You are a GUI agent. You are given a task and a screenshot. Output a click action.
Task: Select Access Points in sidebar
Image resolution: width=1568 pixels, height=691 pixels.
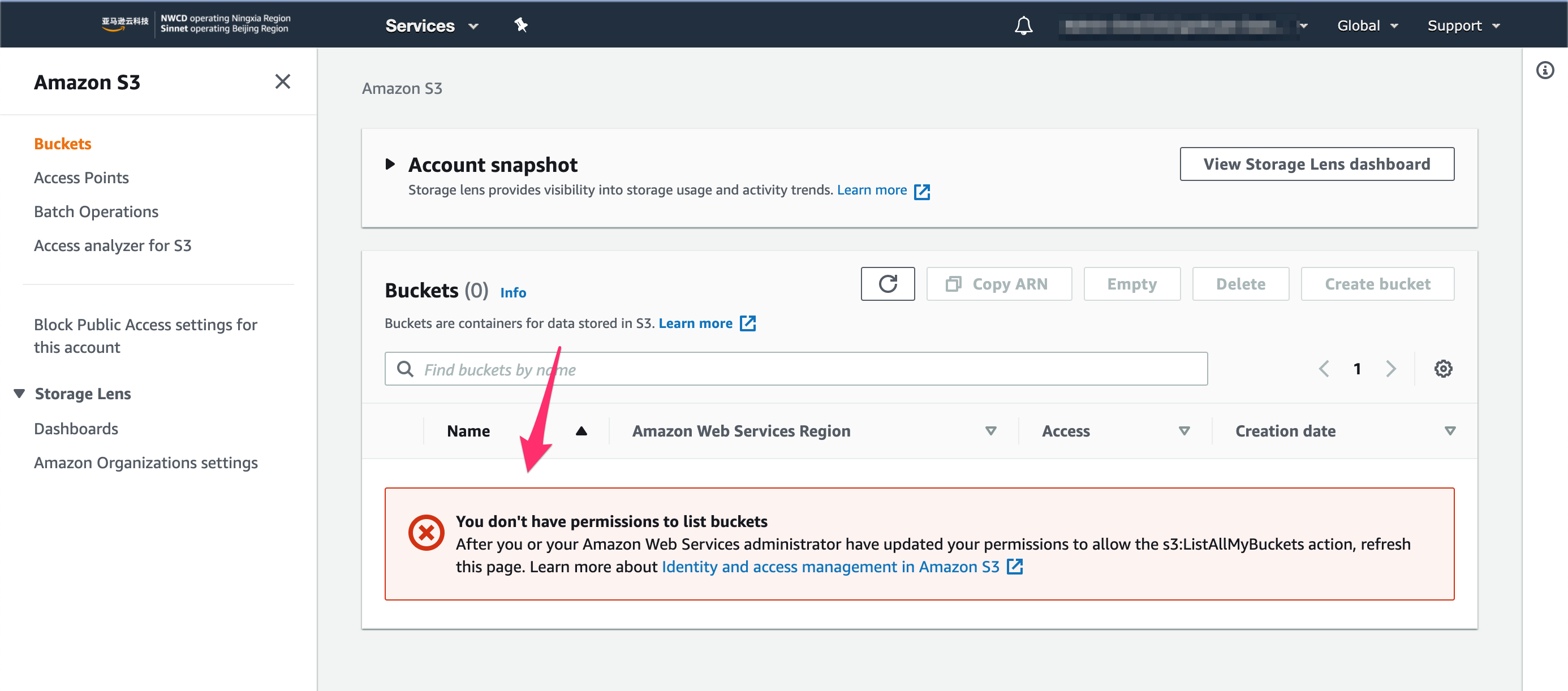coord(81,178)
